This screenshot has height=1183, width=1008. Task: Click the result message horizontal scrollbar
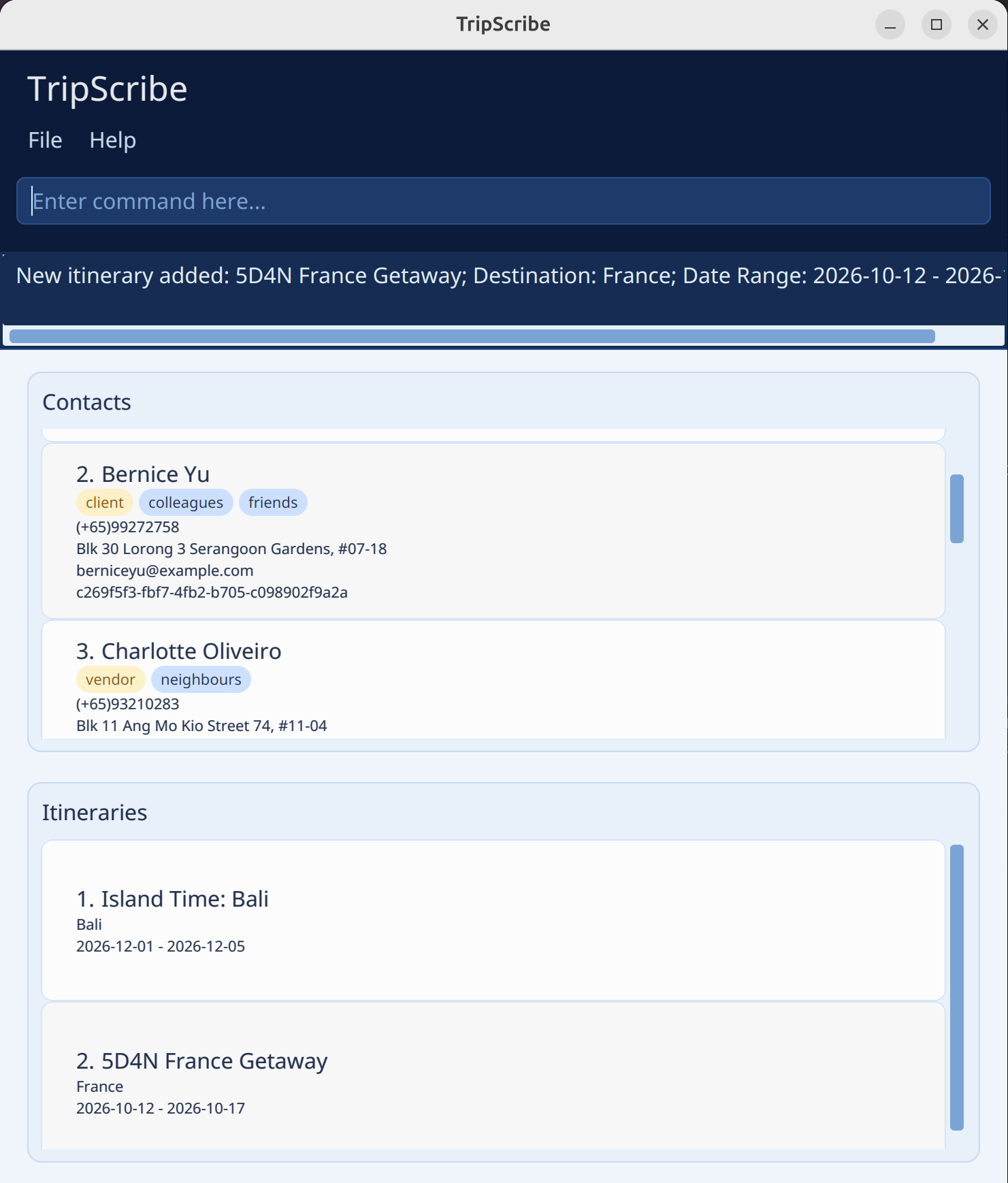click(472, 336)
